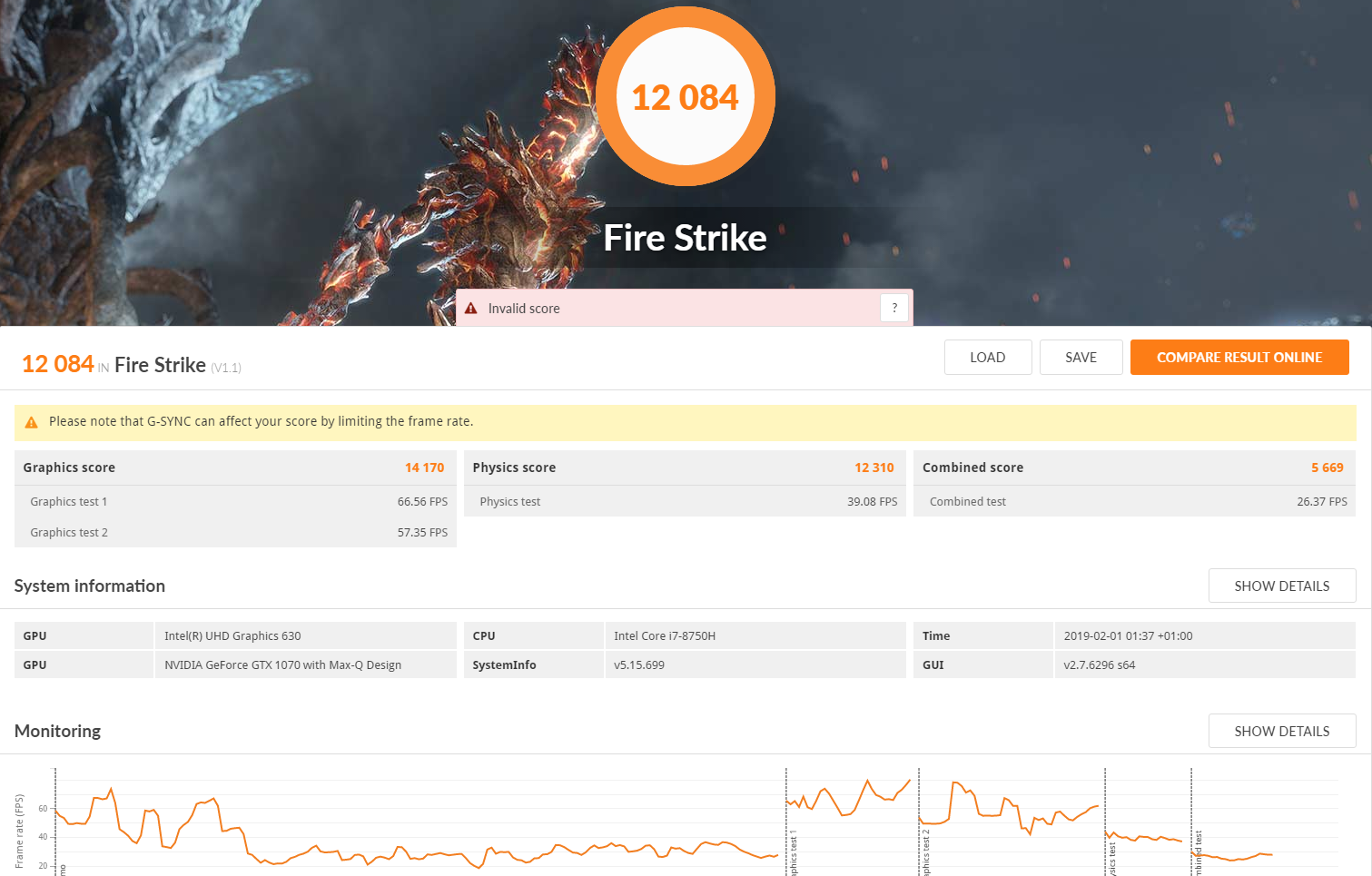Select the 66.56 FPS value

[x=422, y=502]
